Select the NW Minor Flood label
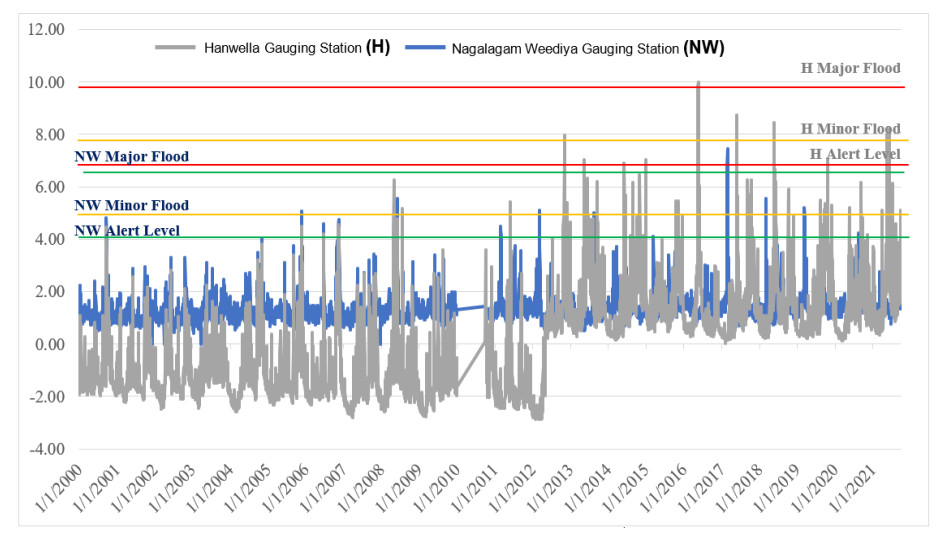943x542 pixels. (x=131, y=206)
